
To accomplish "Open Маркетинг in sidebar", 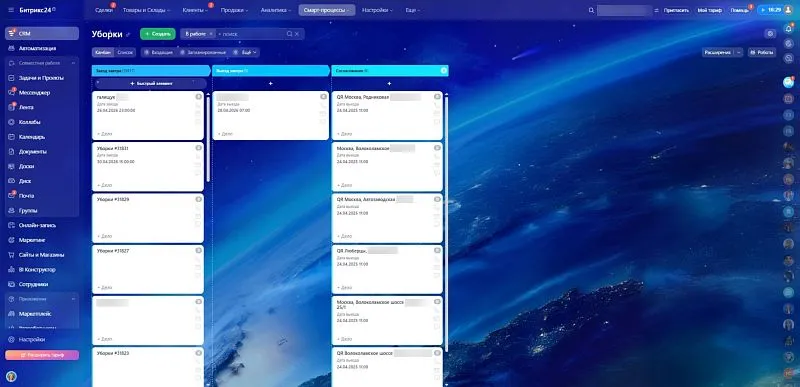I will (42, 240).
